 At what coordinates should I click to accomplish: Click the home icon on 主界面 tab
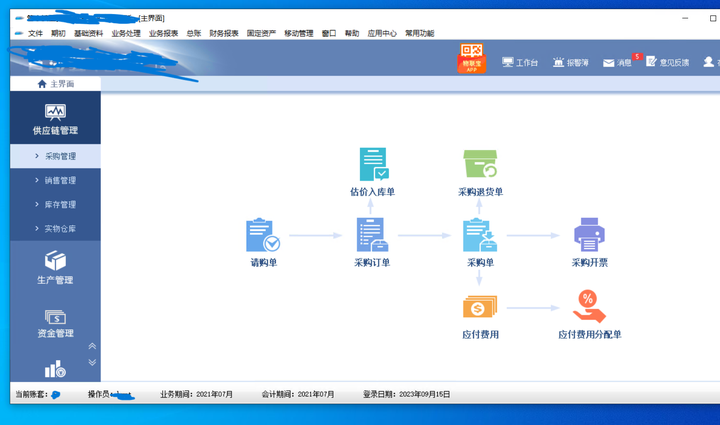coord(42,84)
